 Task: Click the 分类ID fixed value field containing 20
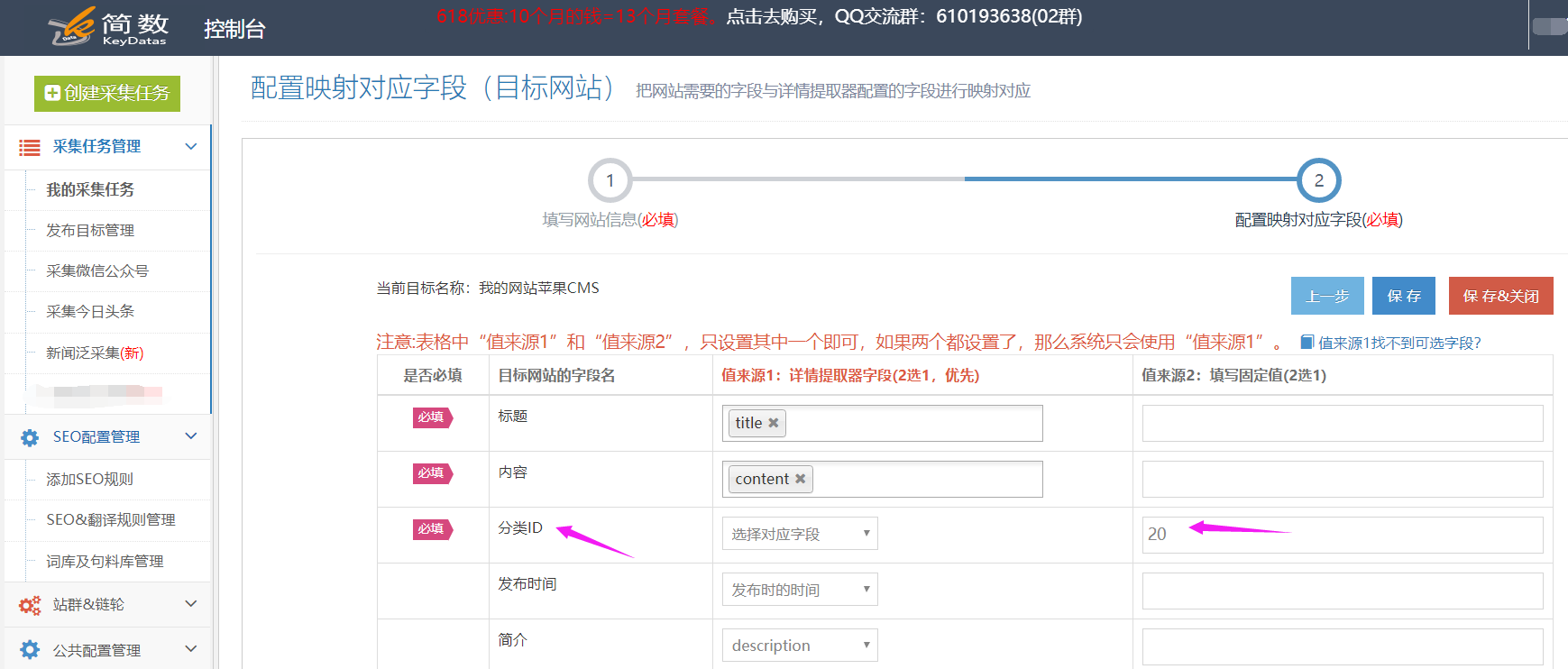tap(1342, 535)
